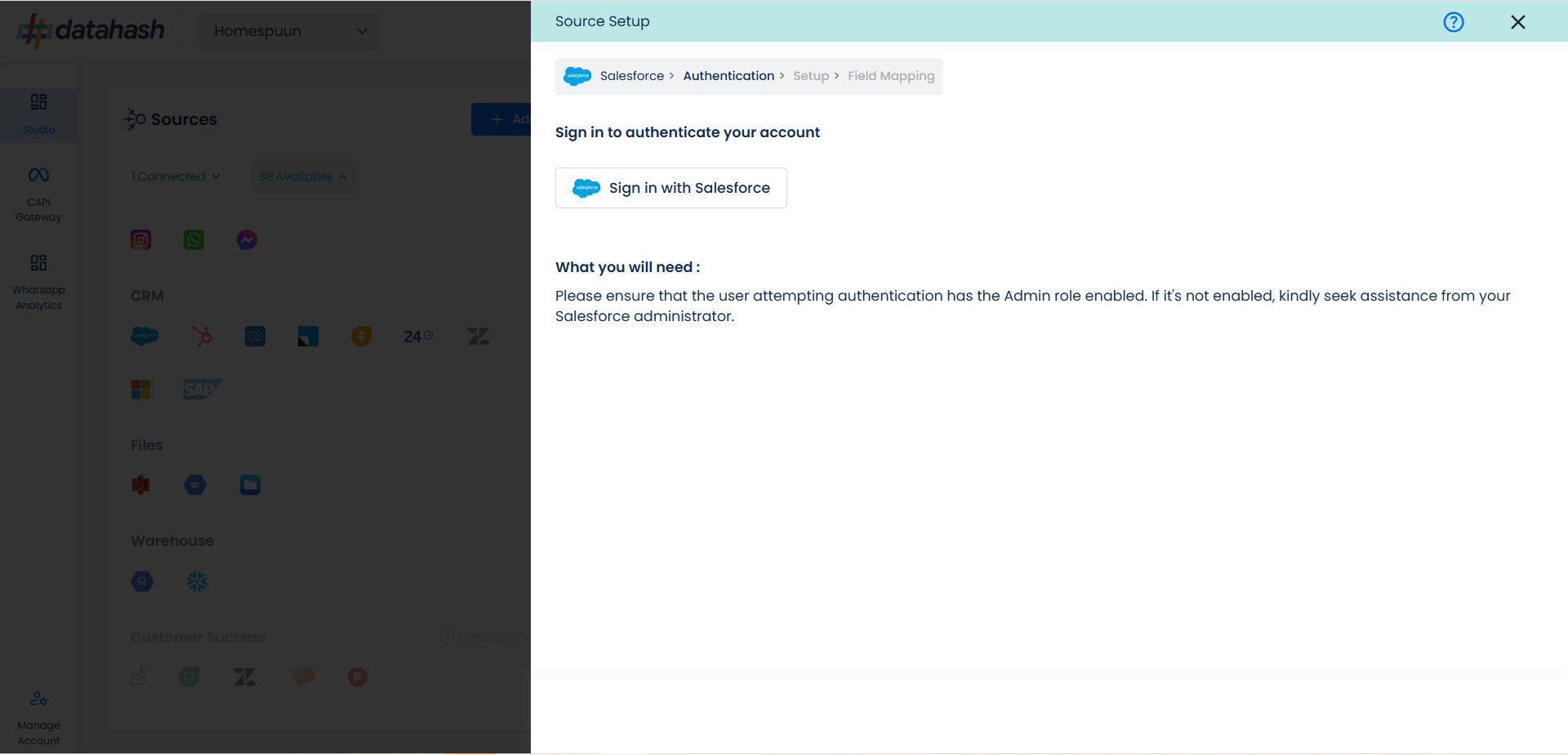
Task: Select the Zoho CRM chain-link icon
Action: (255, 336)
